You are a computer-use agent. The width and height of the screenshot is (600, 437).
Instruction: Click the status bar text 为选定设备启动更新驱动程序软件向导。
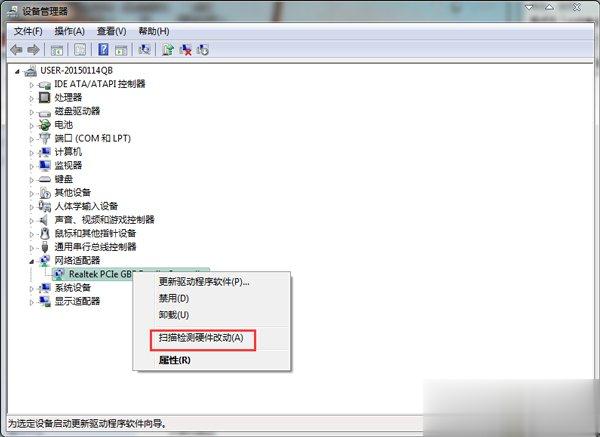88,424
